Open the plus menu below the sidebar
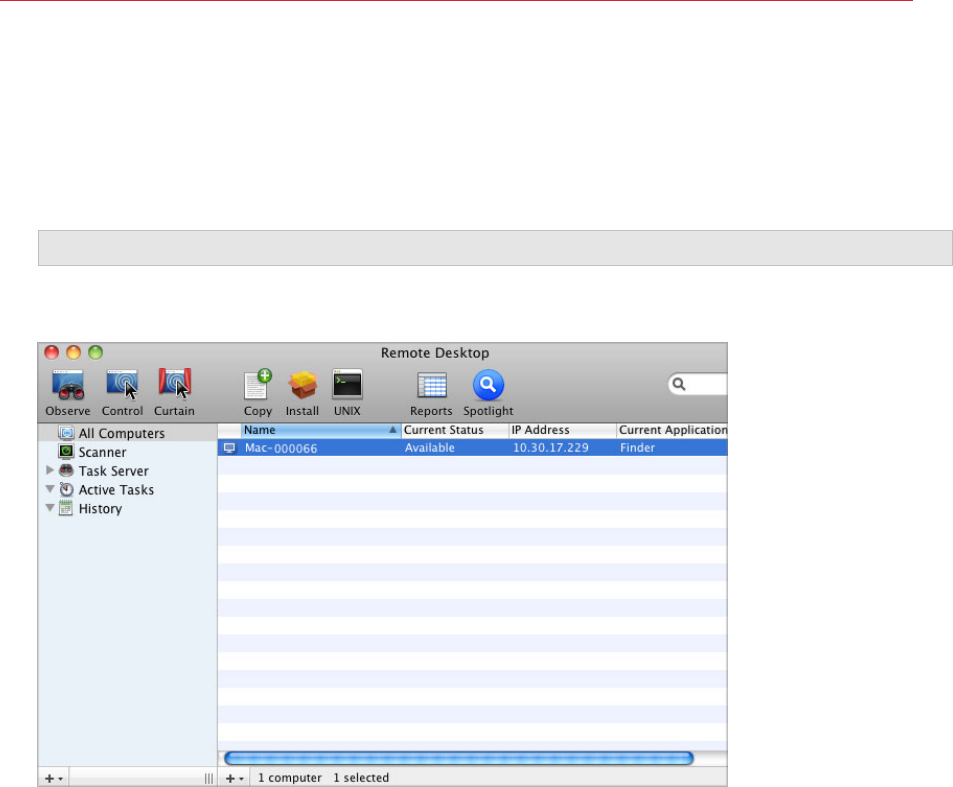 (x=53, y=778)
